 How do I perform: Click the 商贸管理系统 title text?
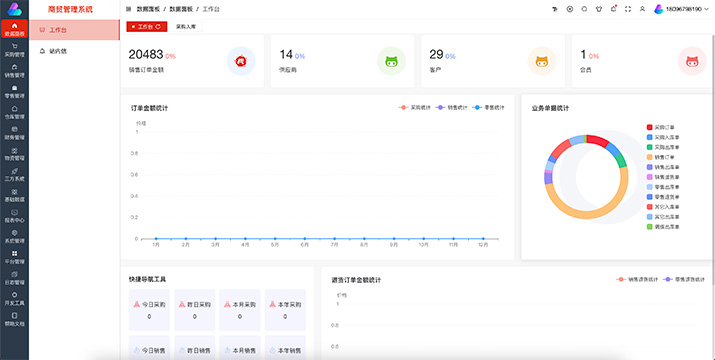click(x=70, y=9)
